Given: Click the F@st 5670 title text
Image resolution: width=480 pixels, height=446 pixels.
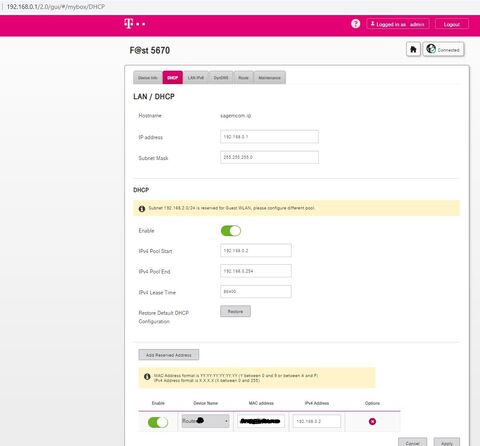Looking at the screenshot, I should tap(150, 50).
